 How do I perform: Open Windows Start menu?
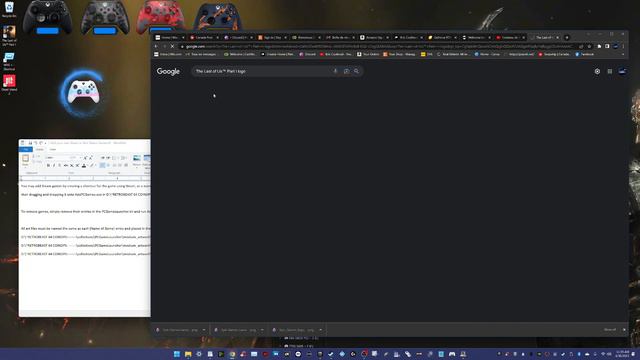click(x=177, y=354)
